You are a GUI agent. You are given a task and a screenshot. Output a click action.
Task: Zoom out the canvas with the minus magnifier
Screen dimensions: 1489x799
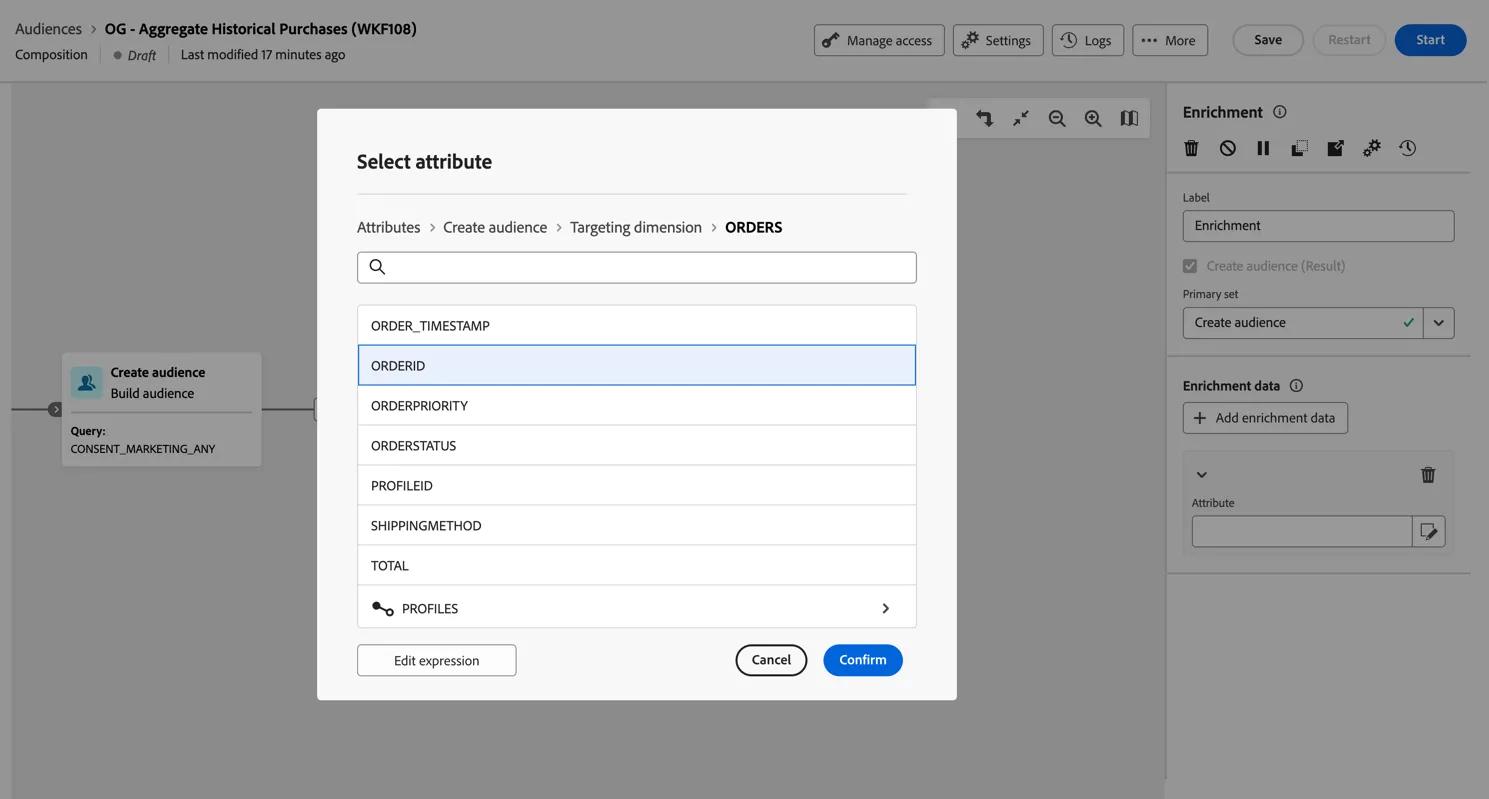click(1057, 118)
